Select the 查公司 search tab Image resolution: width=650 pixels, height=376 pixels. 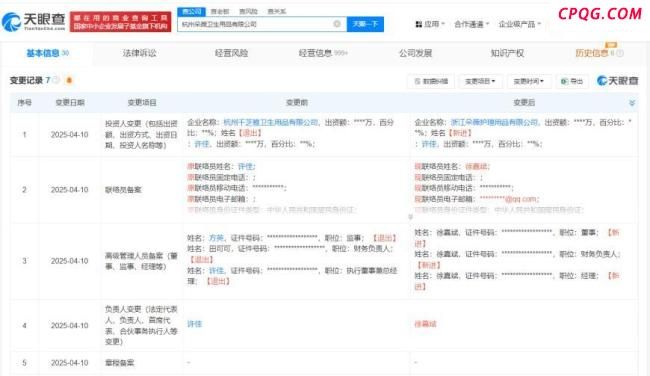191,12
